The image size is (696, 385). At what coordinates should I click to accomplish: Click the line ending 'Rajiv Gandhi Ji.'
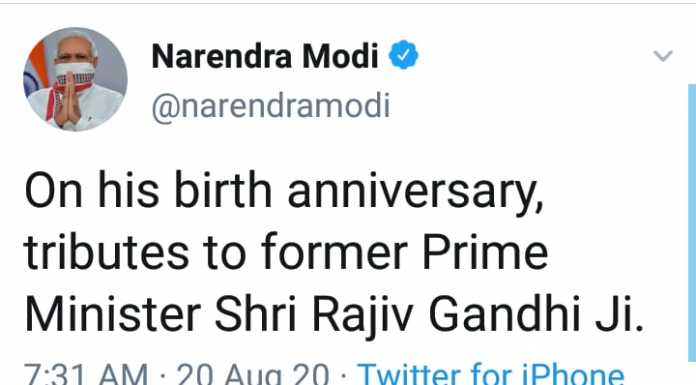click(x=334, y=314)
